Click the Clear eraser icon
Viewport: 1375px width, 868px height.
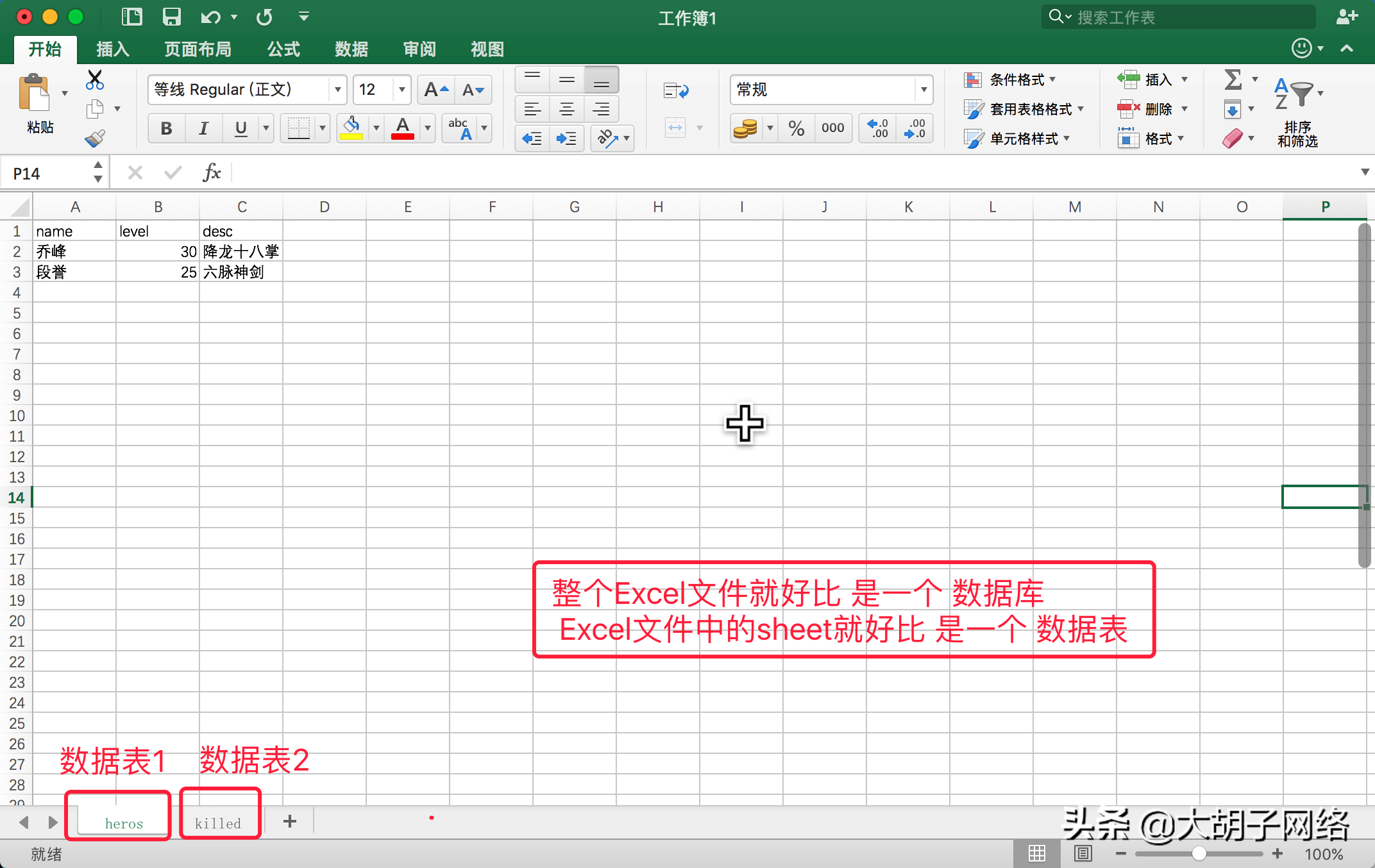coord(1232,138)
